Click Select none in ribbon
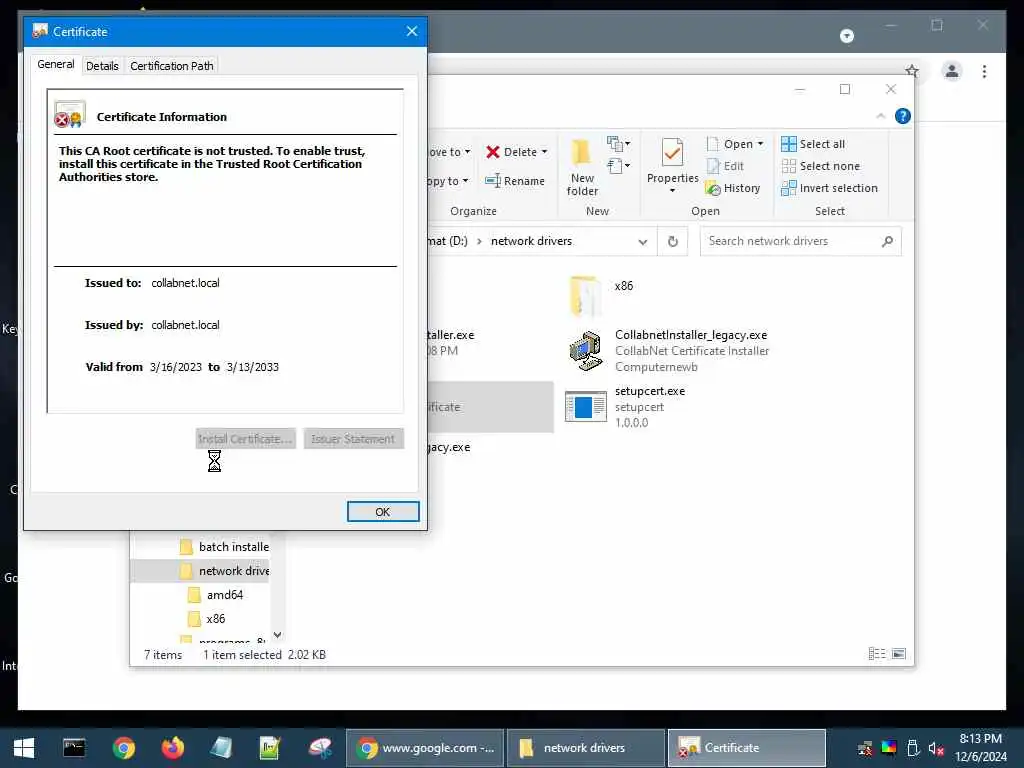Viewport: 1024px width, 768px height. (x=820, y=166)
